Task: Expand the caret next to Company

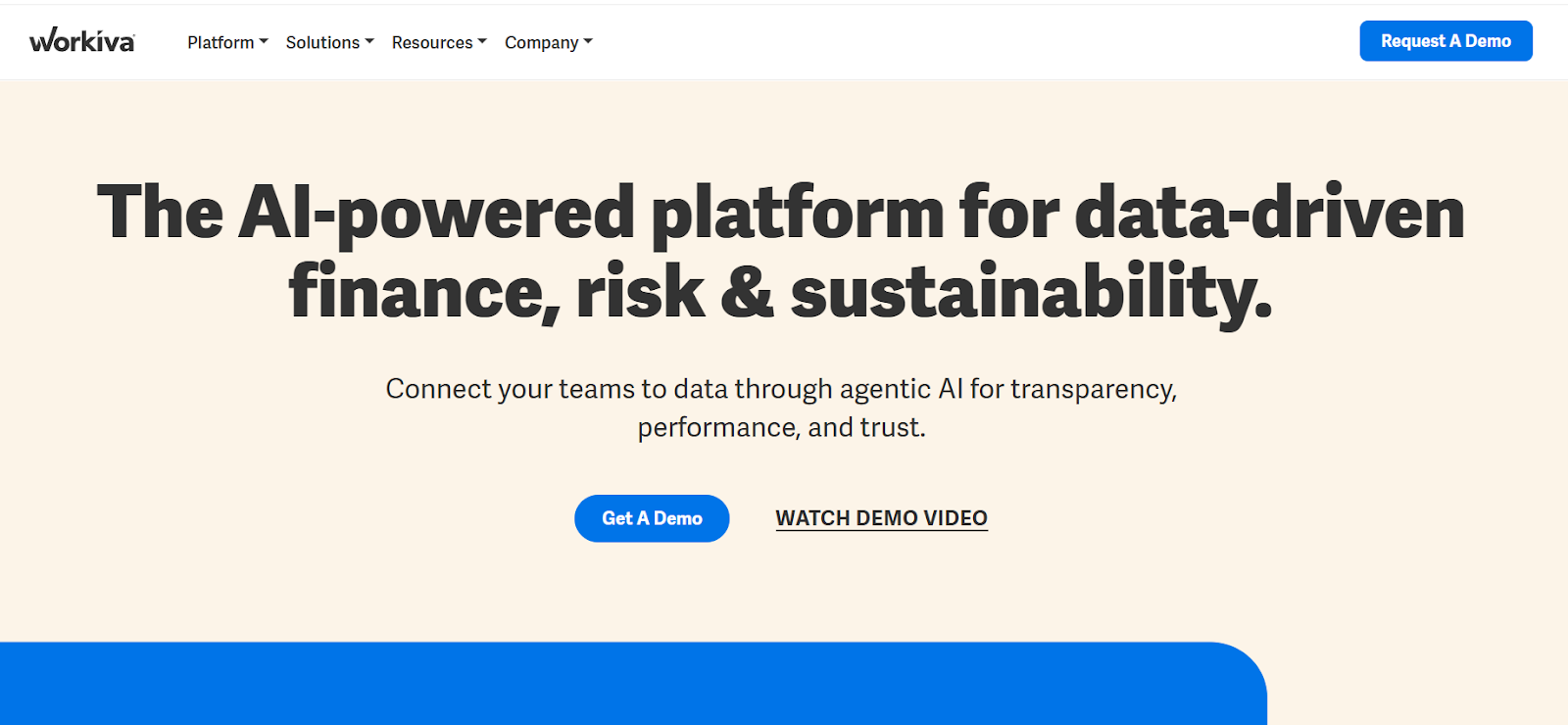Action: 588,42
